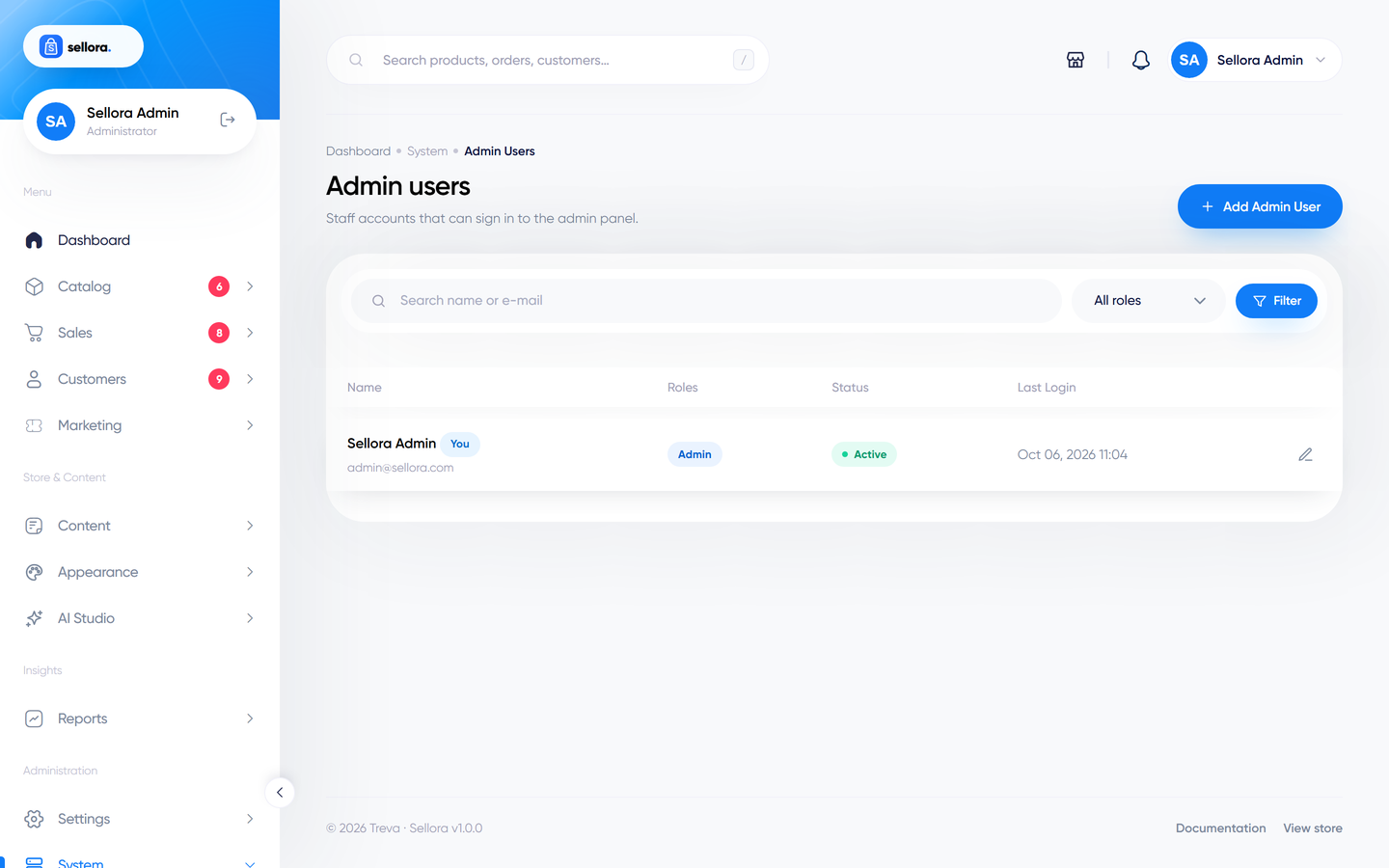Click the Reports chart icon
The height and width of the screenshot is (868, 1389).
(x=34, y=719)
